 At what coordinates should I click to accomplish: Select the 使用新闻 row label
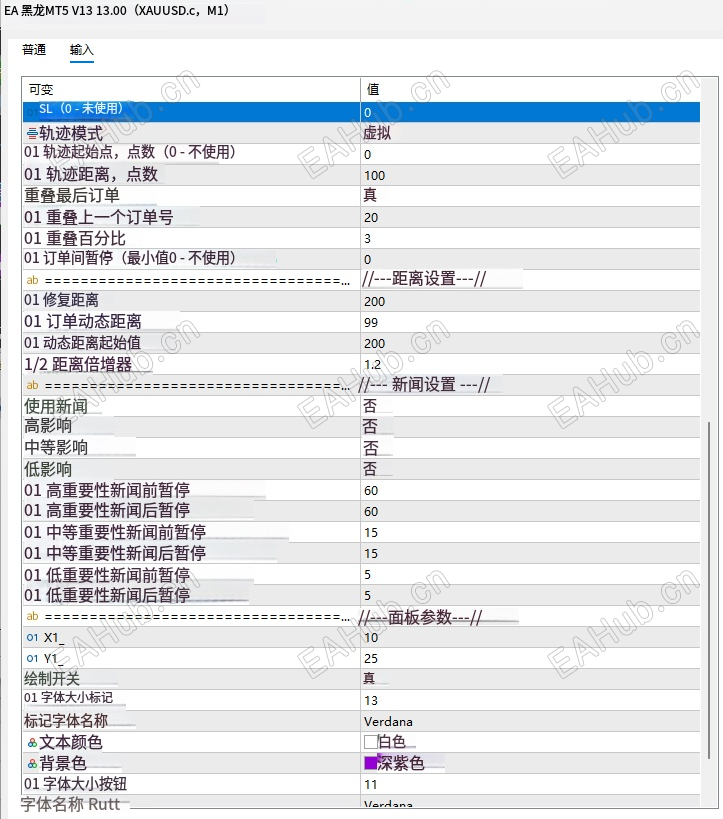click(x=55, y=406)
